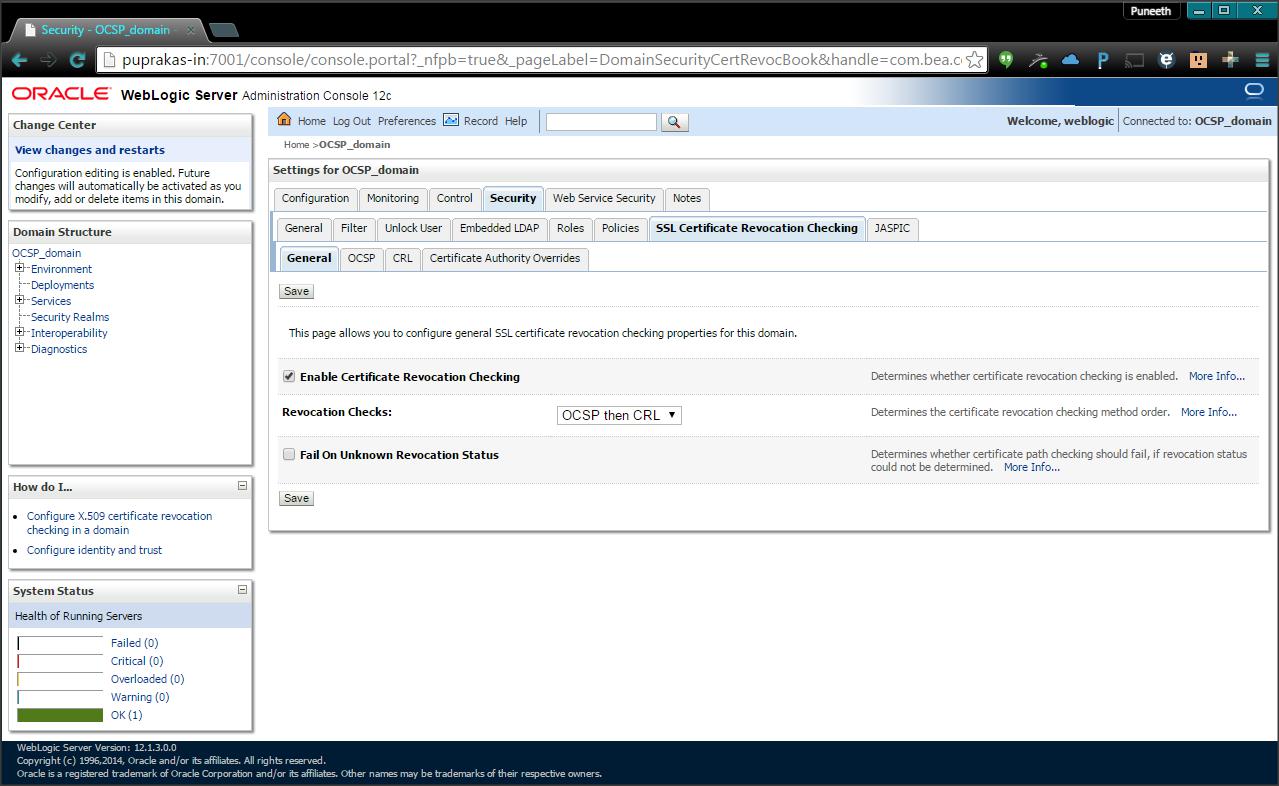
Task: Open the Unlock User sub-tab
Action: tap(414, 228)
